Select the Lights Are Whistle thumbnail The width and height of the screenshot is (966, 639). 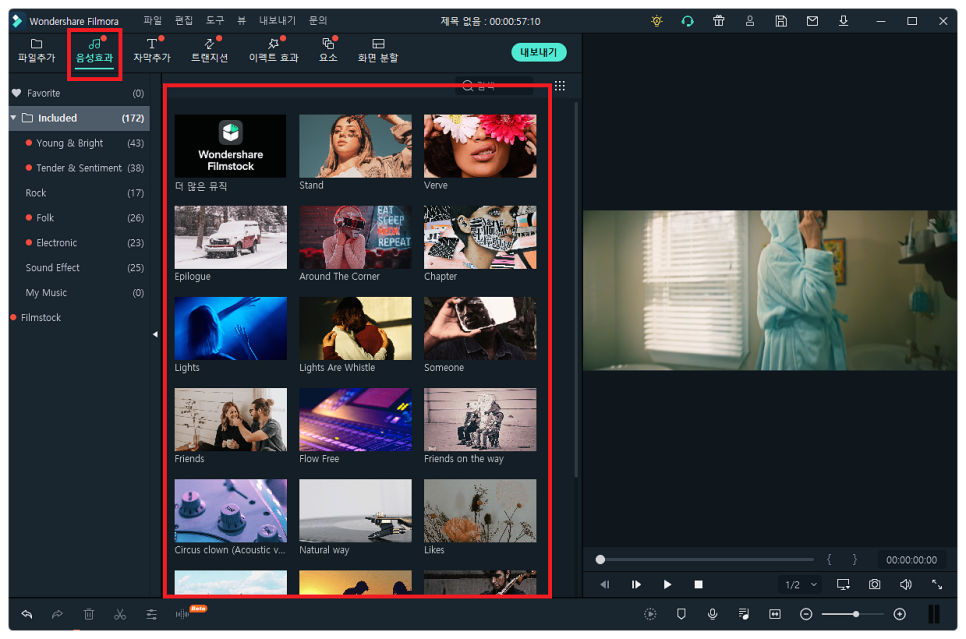[355, 328]
